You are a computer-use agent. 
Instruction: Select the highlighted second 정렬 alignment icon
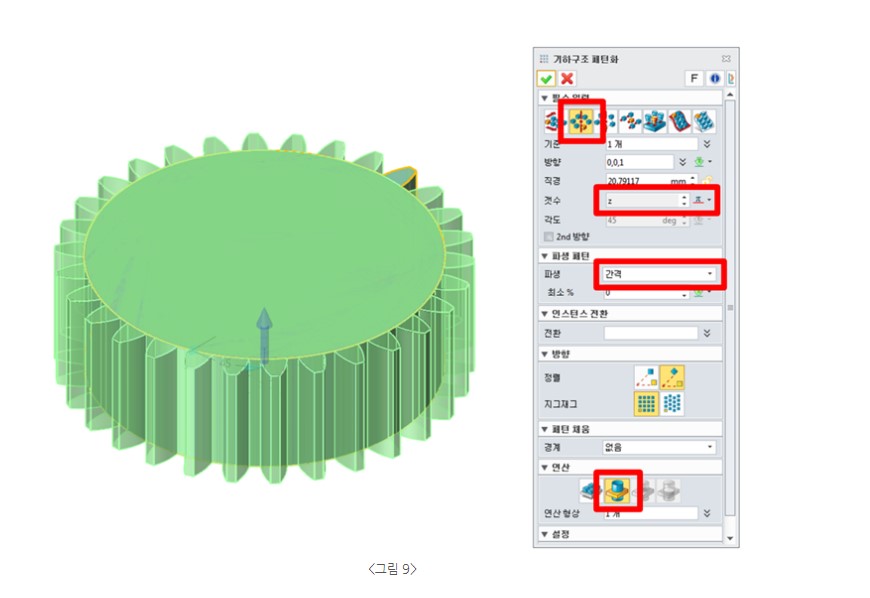672,377
